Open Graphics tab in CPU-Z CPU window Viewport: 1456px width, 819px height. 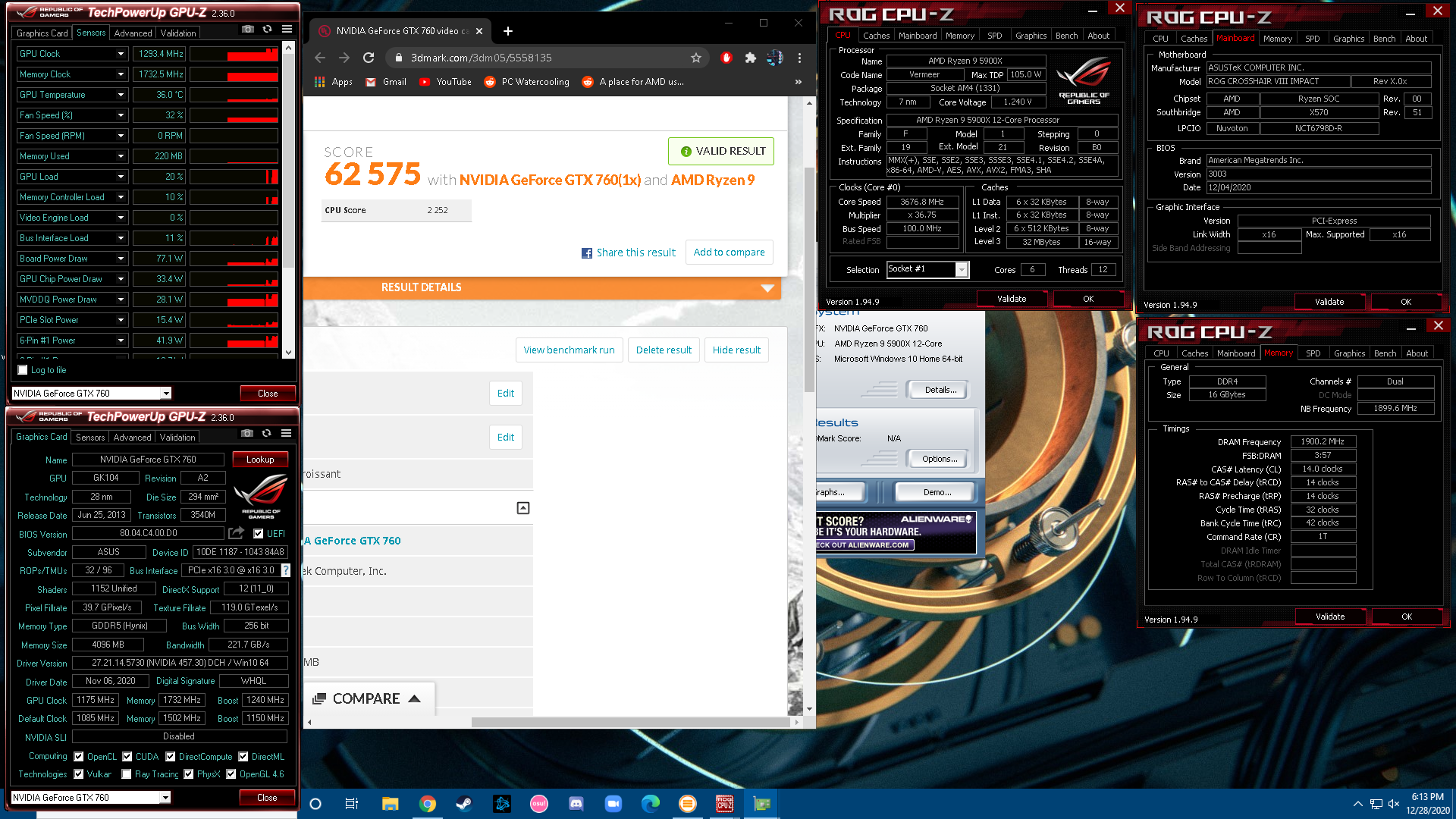pos(1031,36)
